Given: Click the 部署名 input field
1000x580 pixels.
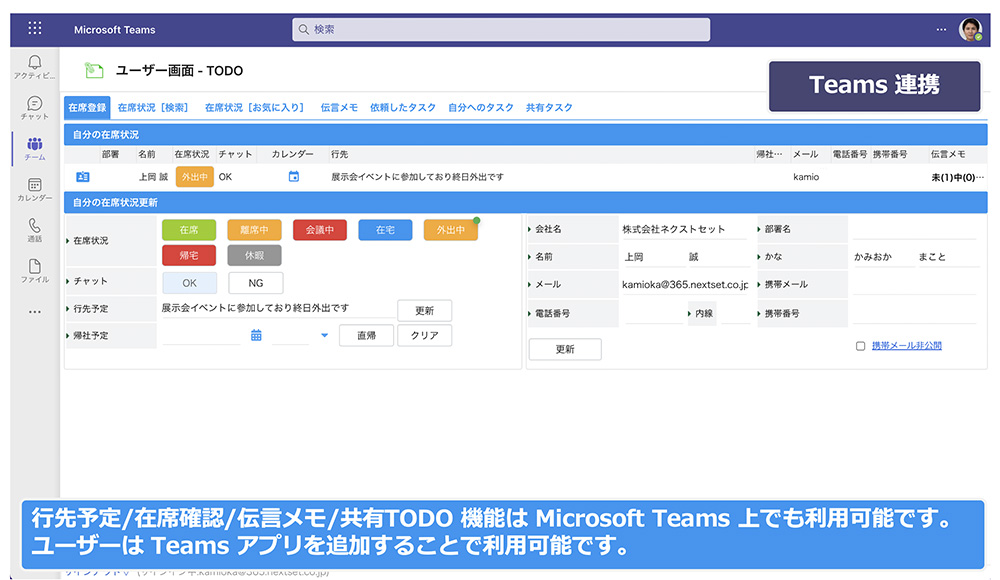Looking at the screenshot, I should click(915, 229).
